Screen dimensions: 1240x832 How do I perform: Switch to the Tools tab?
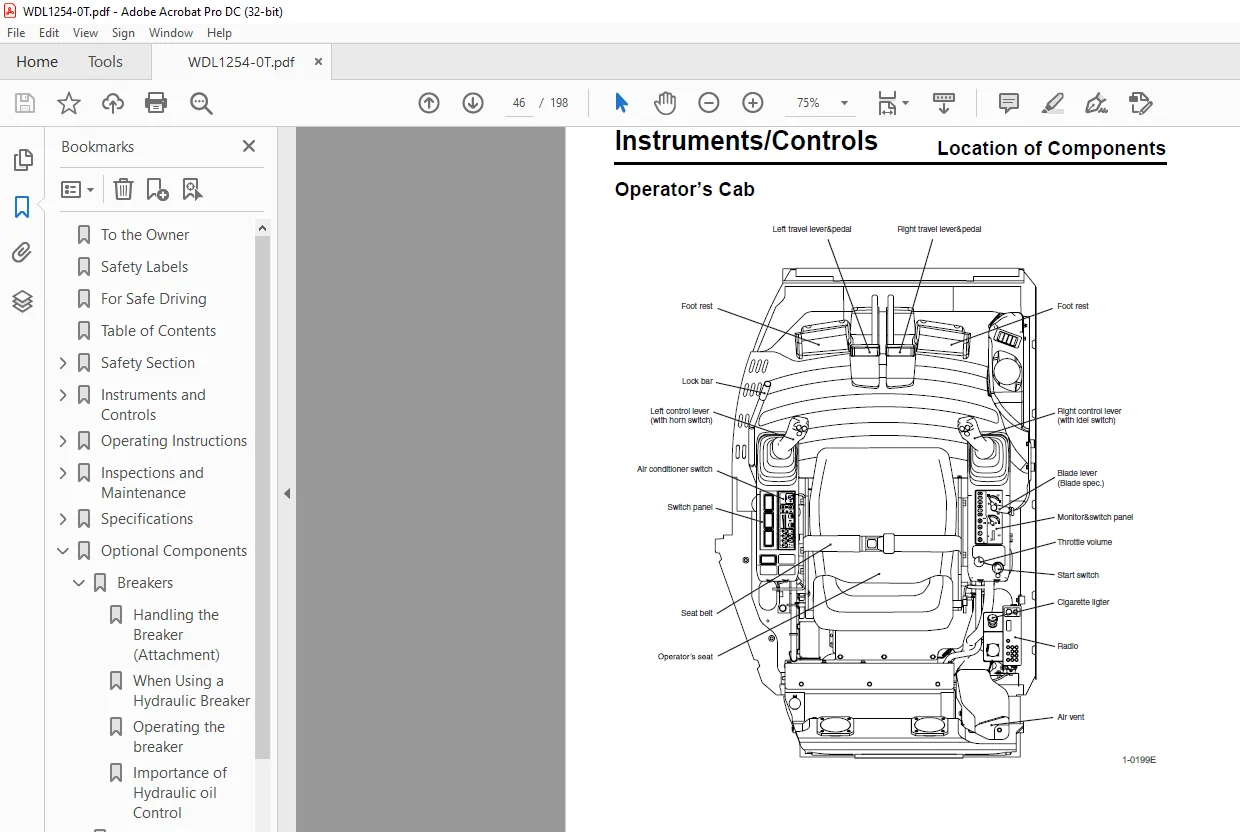coord(105,62)
